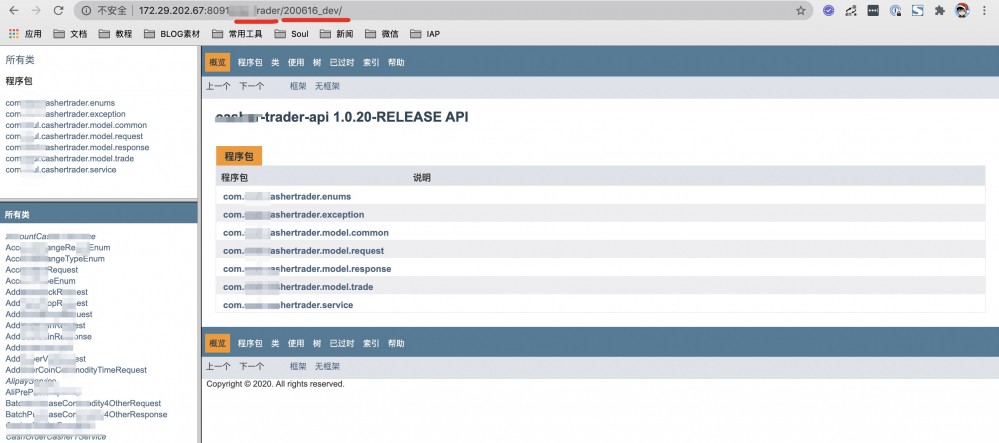The image size is (999, 443).
Task: Click 树 in the footer navigation bar
Action: (317, 343)
